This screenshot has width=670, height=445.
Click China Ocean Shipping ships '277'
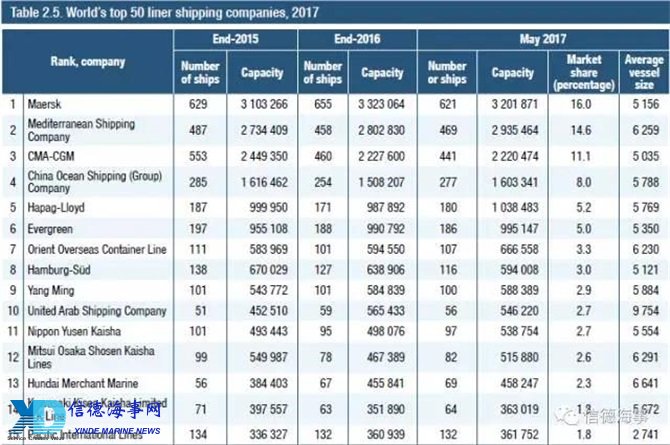pos(448,182)
